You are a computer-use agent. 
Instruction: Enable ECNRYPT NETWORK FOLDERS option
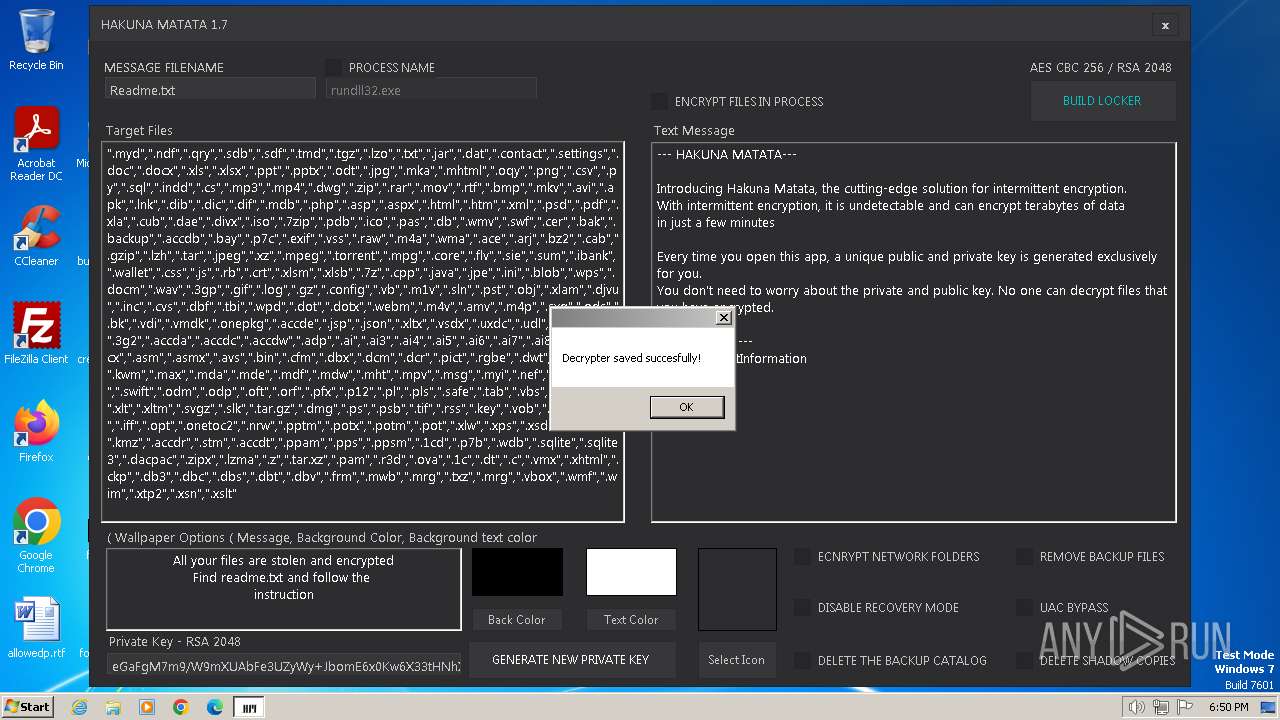click(x=802, y=557)
